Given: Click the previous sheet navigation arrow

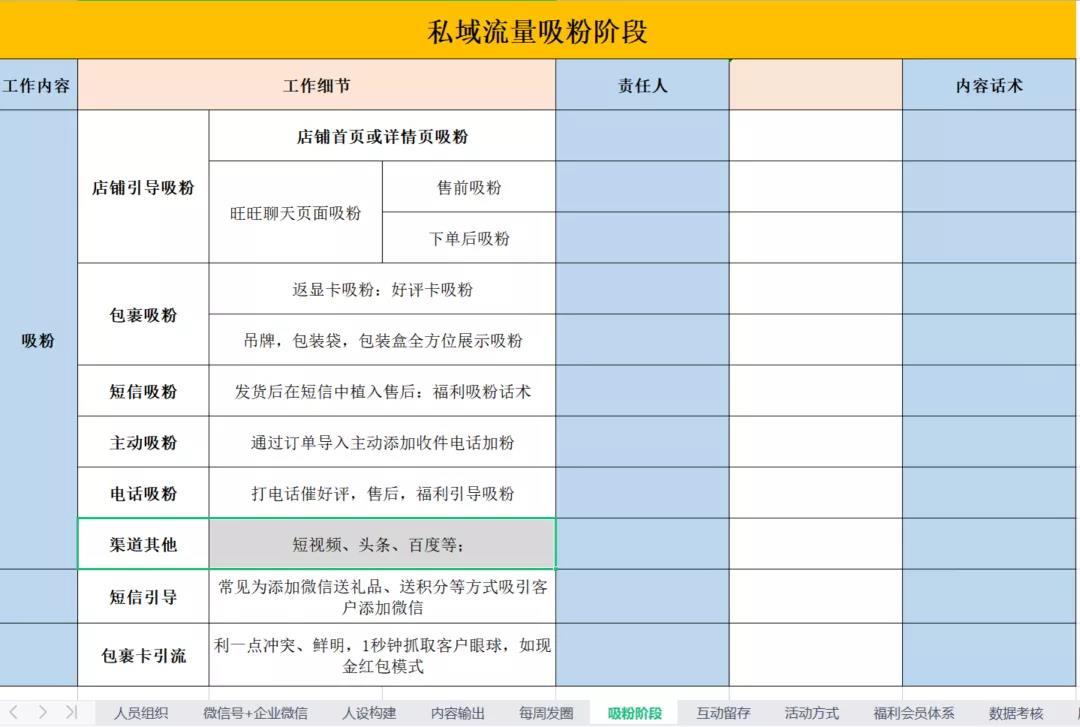Looking at the screenshot, I should (14, 712).
